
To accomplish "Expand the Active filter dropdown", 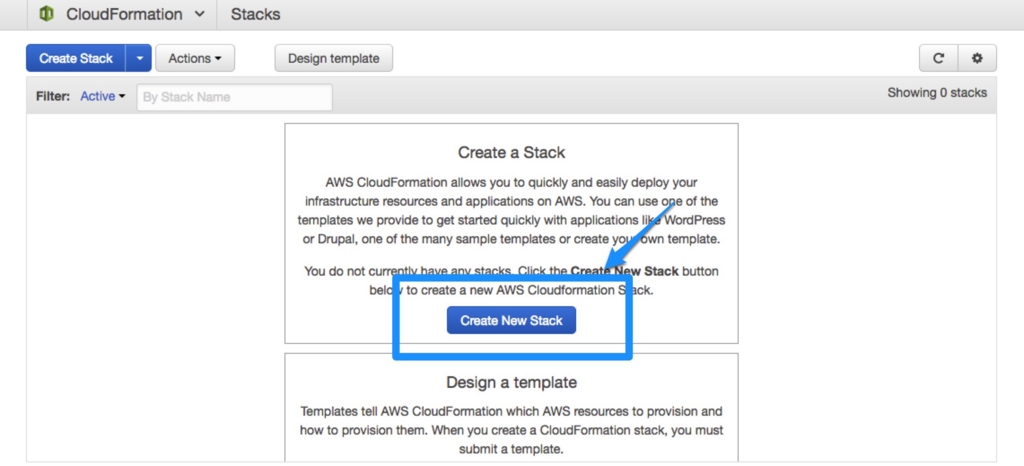I will pyautogui.click(x=103, y=97).
